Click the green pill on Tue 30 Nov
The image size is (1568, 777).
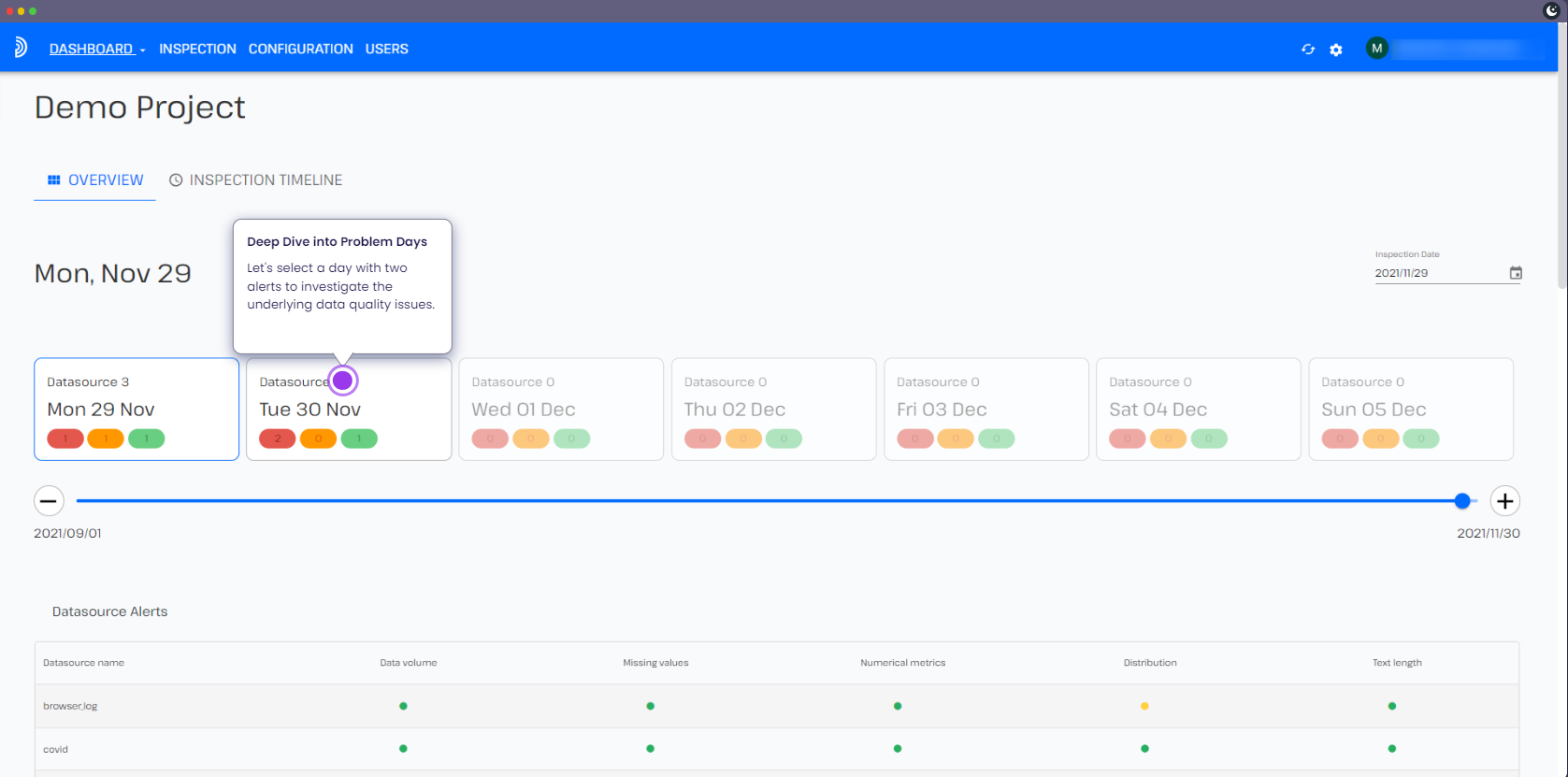click(x=359, y=439)
